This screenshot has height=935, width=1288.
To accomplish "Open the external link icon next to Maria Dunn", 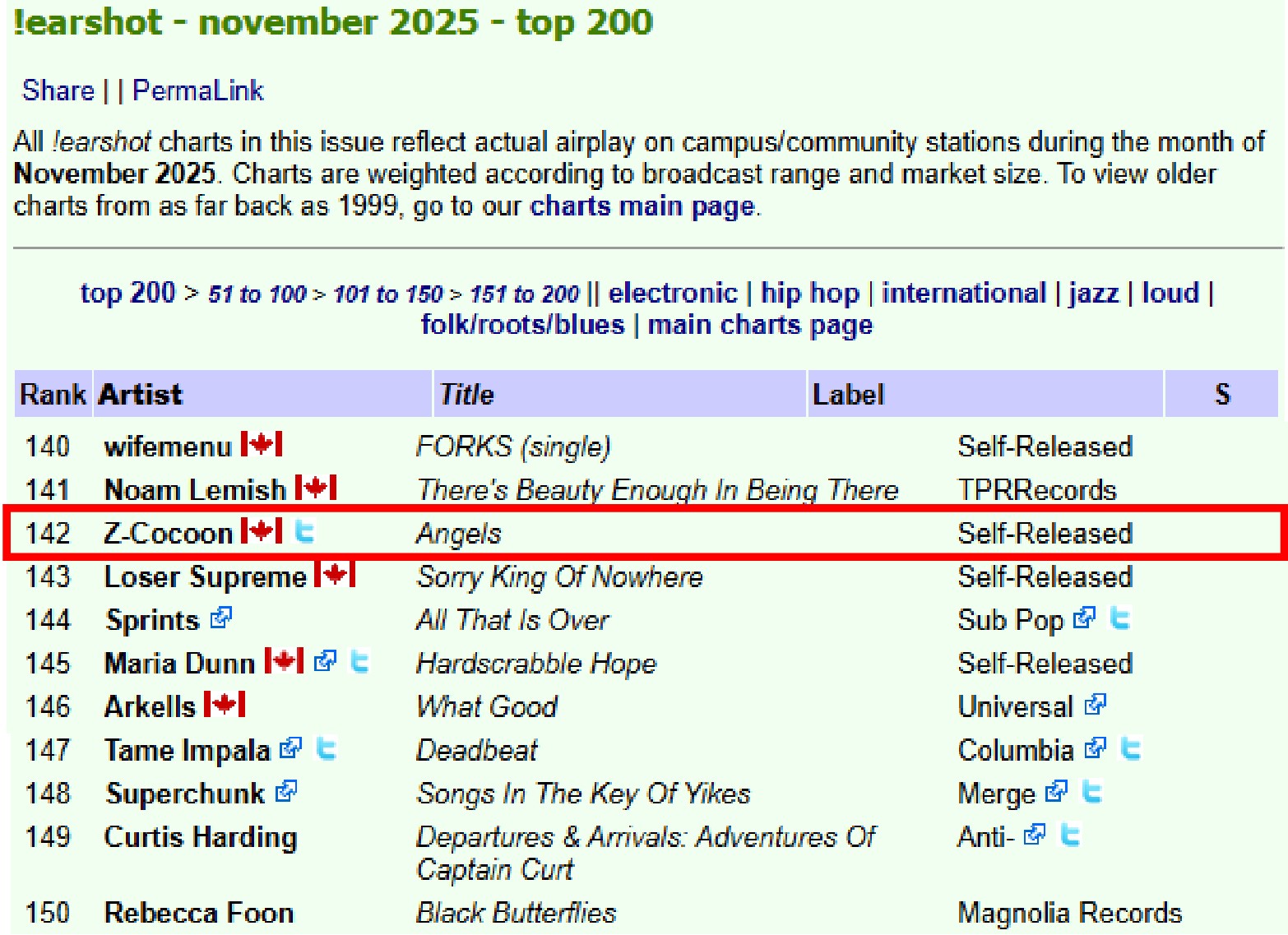I will [325, 661].
